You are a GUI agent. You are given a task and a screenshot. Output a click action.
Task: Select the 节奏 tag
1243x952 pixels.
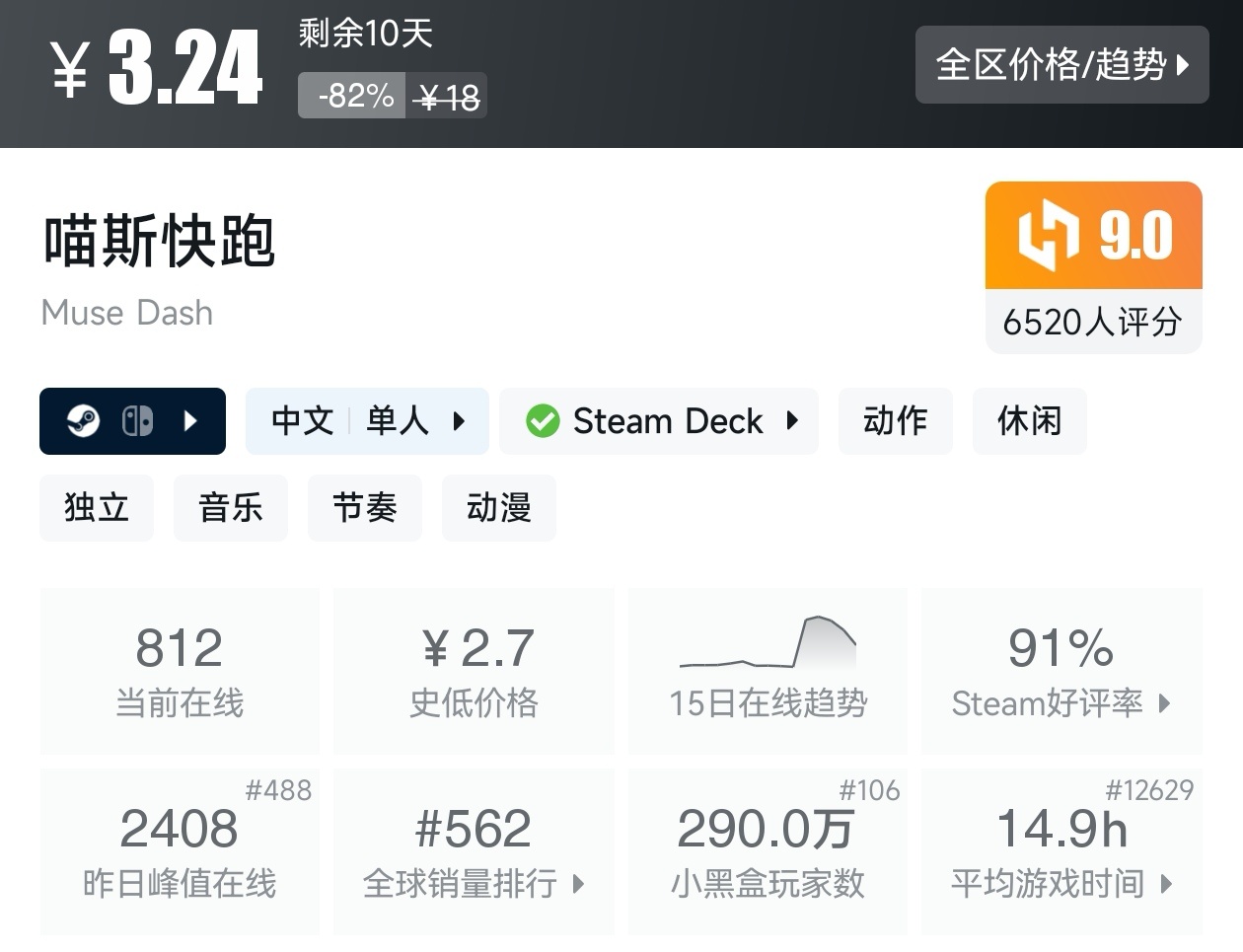tap(365, 508)
